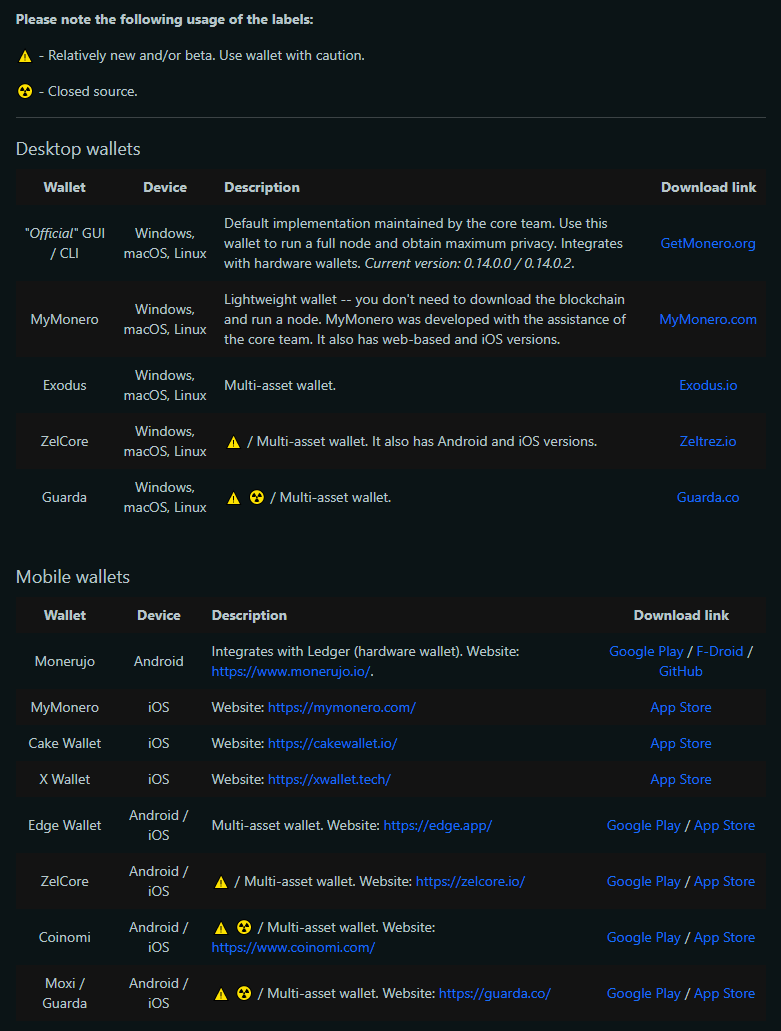This screenshot has width=781, height=1031.
Task: Open mobile ZelCore's App Store link
Action: click(x=724, y=882)
